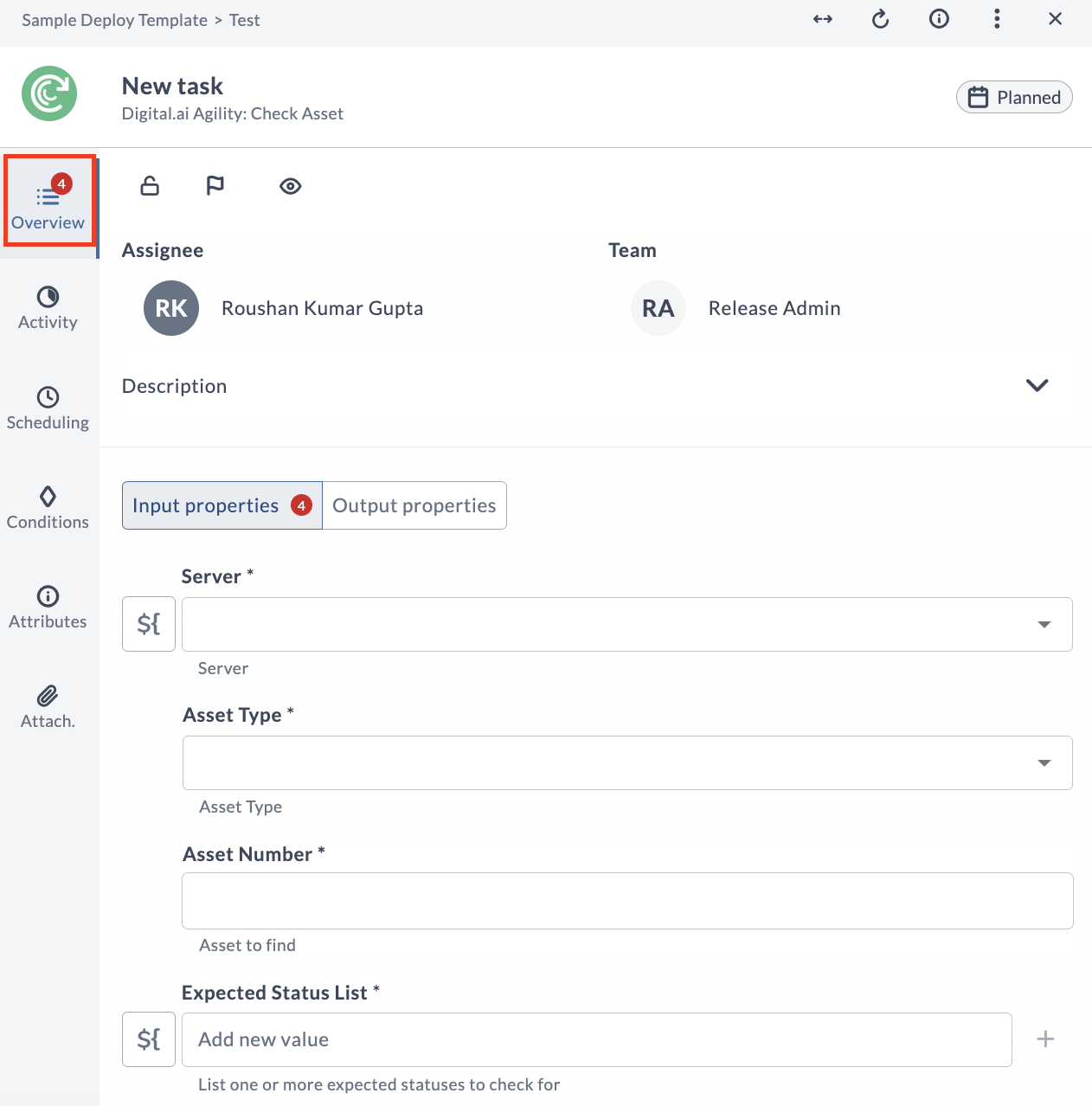Click the Digital.ai Agility: Check Asset subtitle
This screenshot has width=1092, height=1106.
(x=233, y=113)
